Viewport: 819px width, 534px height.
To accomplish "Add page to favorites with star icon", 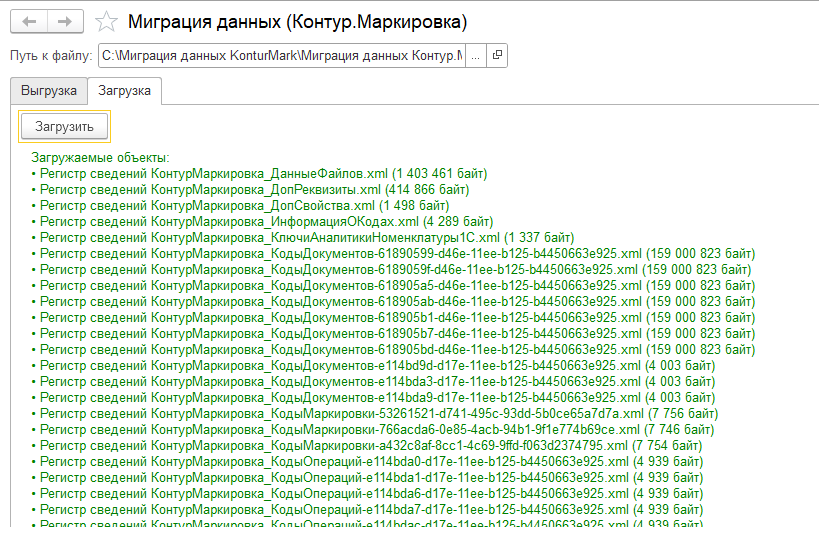I will coord(107,21).
